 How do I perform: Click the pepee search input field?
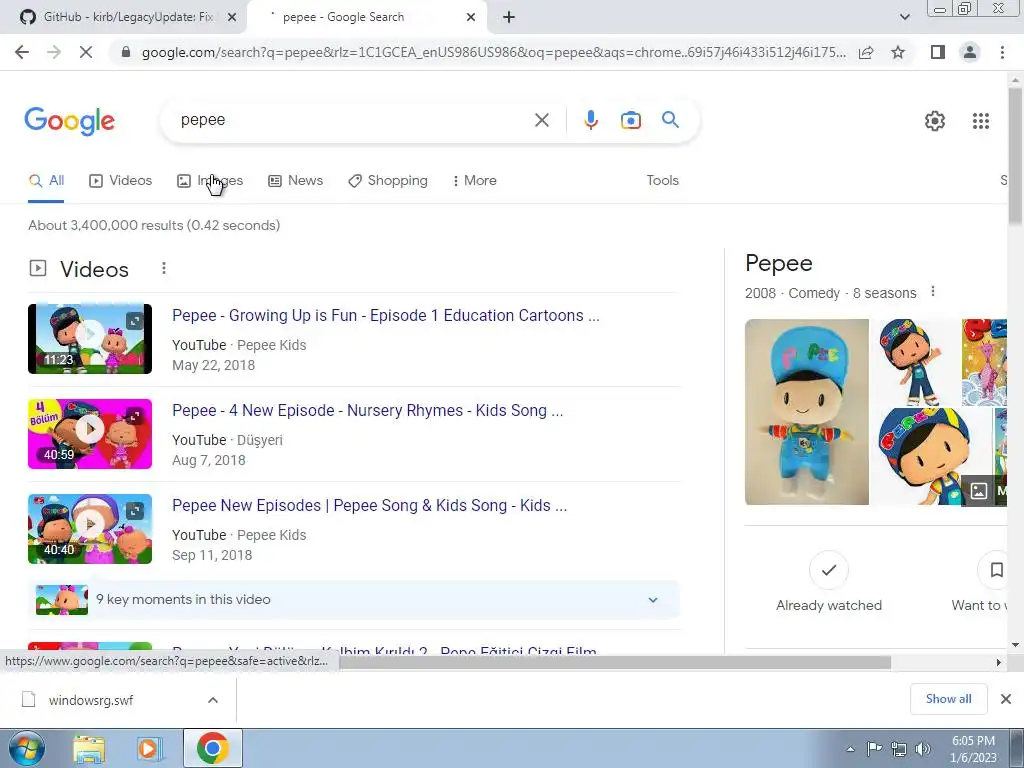coord(353,120)
